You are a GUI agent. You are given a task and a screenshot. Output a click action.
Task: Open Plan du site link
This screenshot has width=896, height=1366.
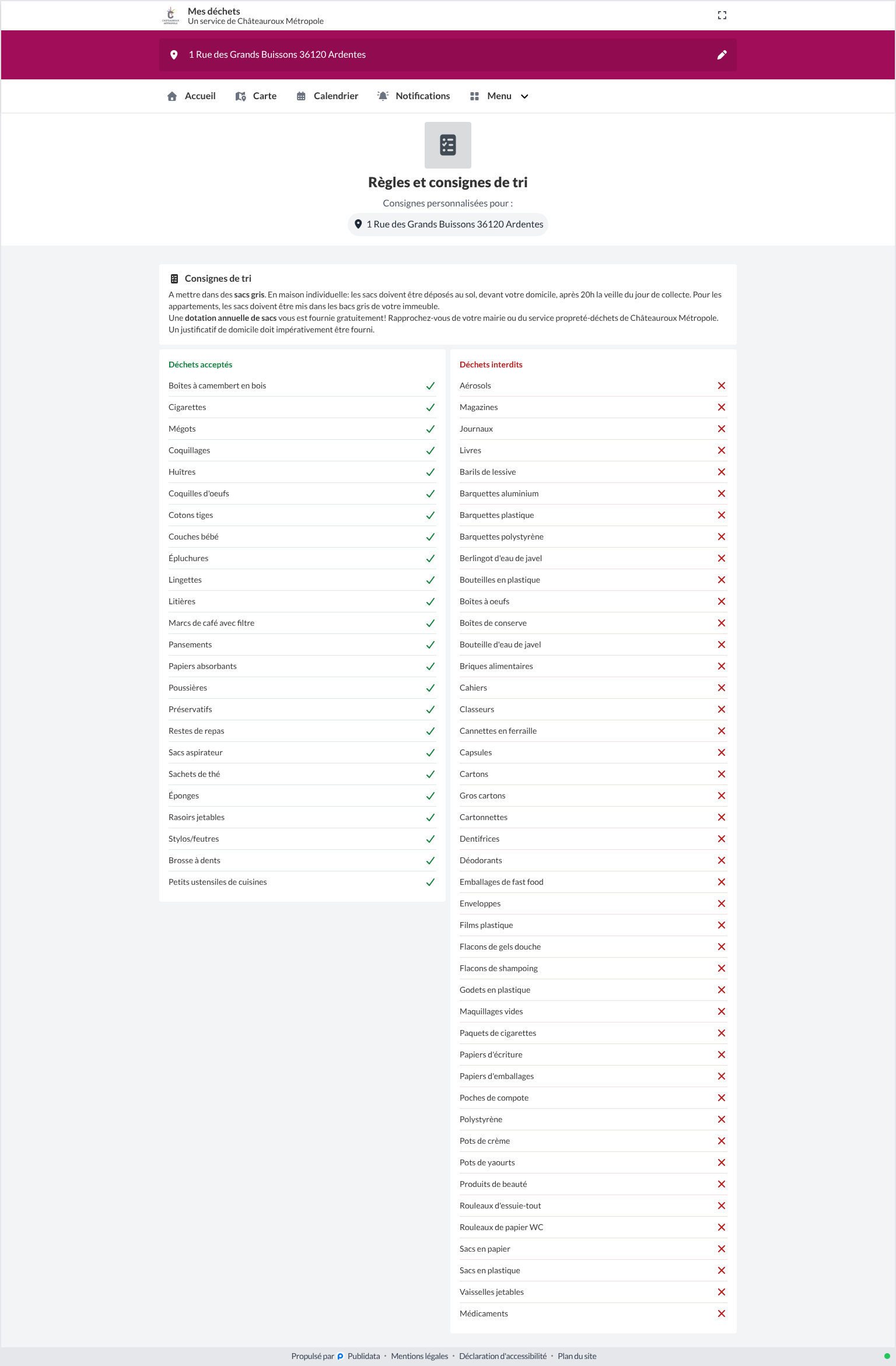[x=577, y=1356]
